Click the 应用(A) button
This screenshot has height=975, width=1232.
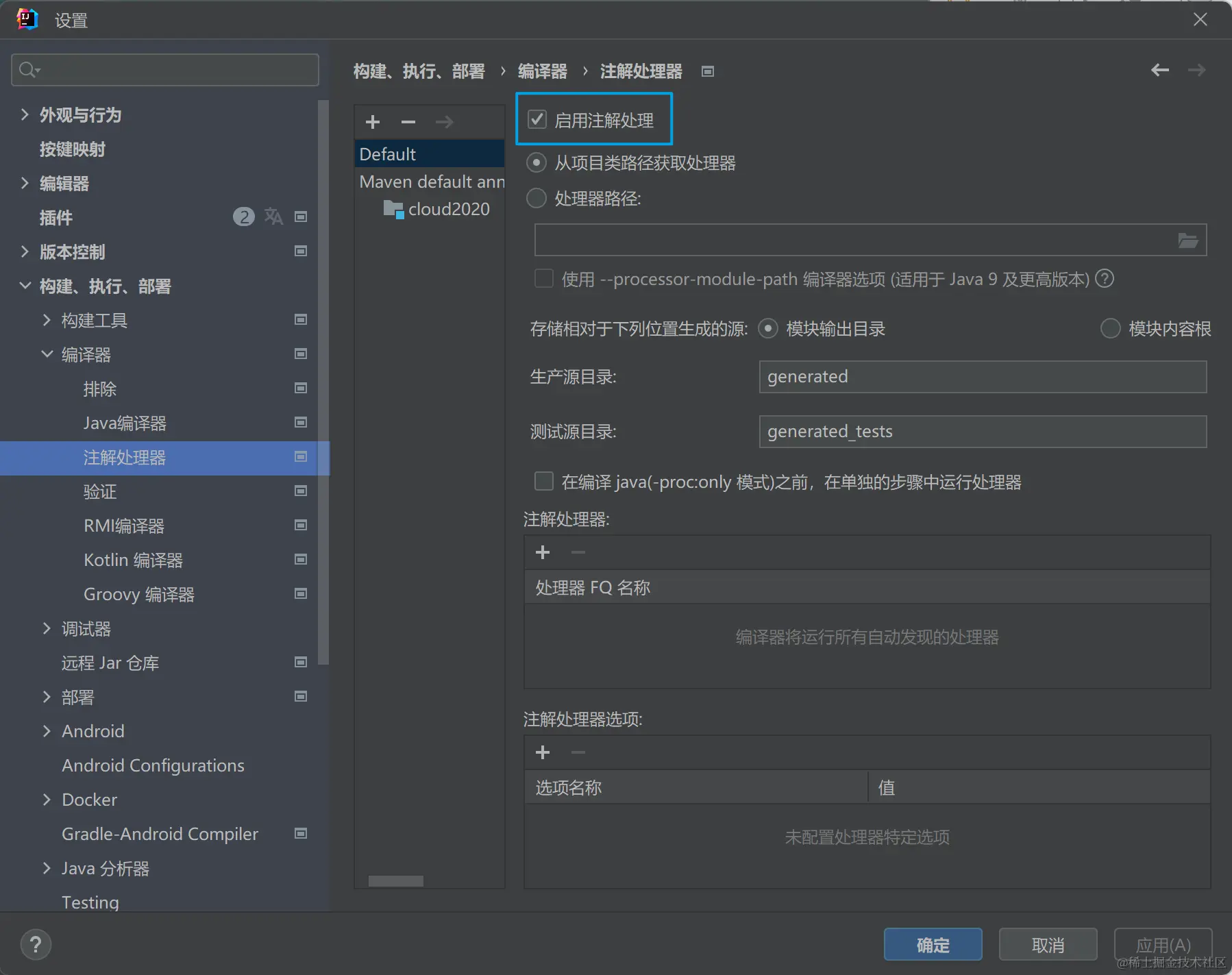[1163, 945]
